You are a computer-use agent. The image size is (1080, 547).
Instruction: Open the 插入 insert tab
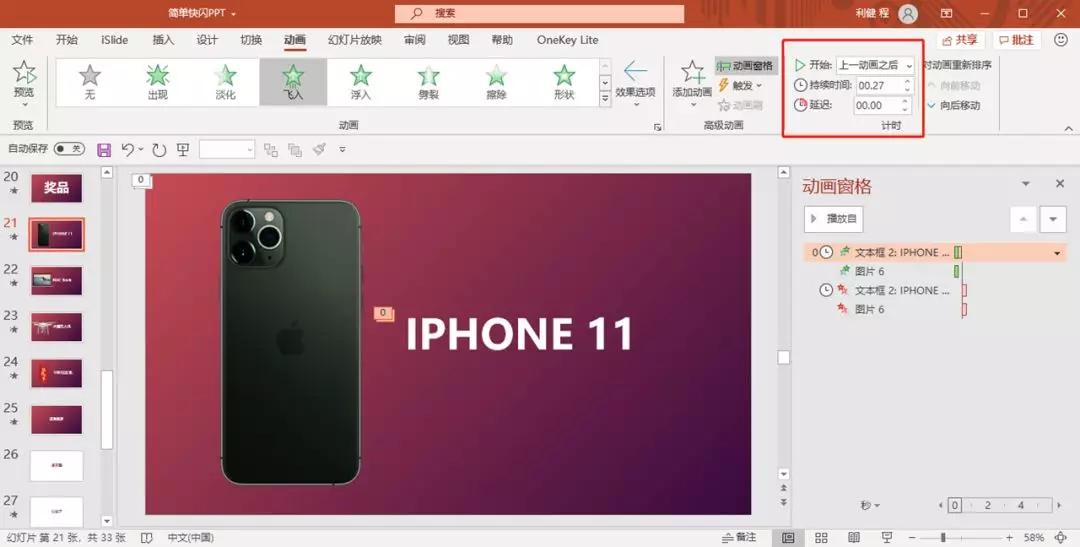pyautogui.click(x=163, y=40)
